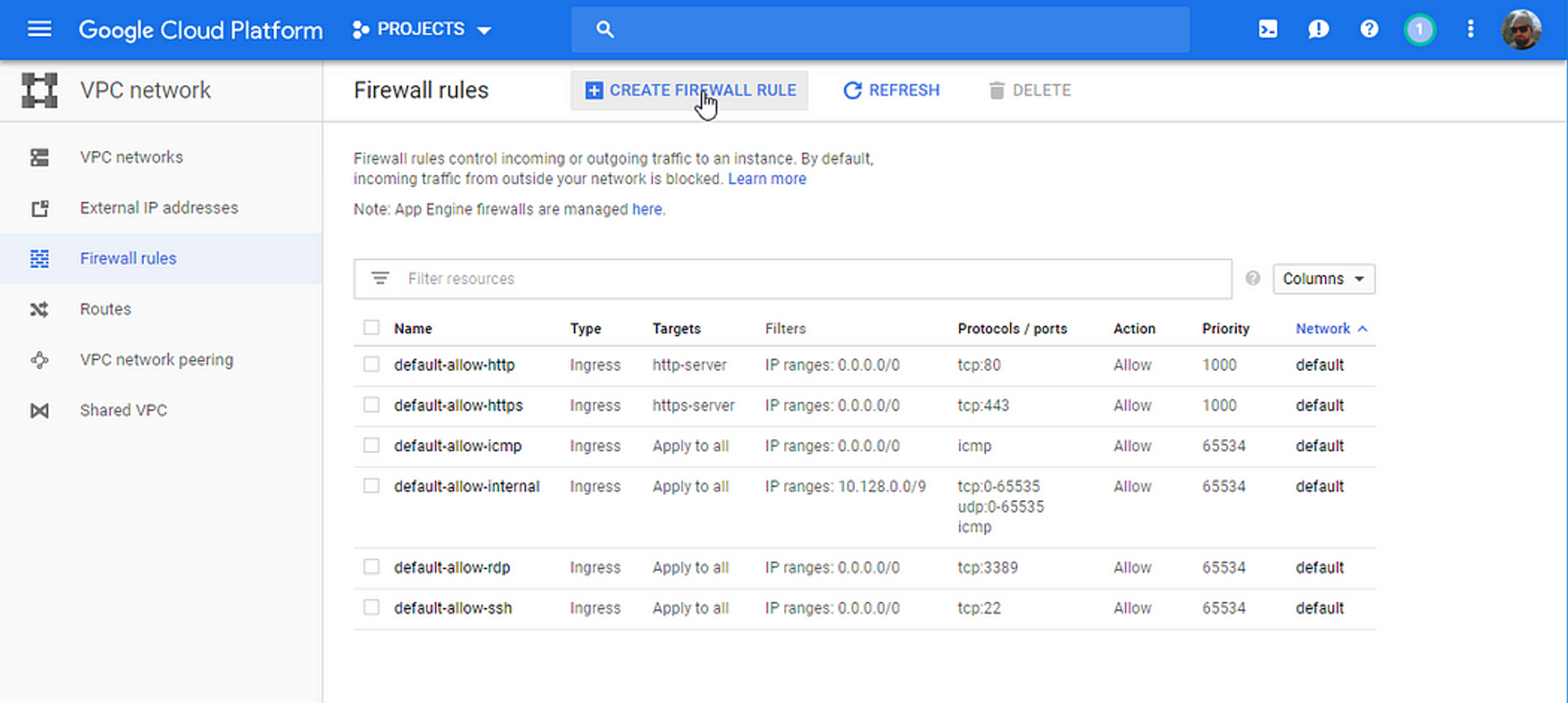Open the default-allow-internal rule
Image resolution: width=1568 pixels, height=703 pixels.
(x=466, y=486)
